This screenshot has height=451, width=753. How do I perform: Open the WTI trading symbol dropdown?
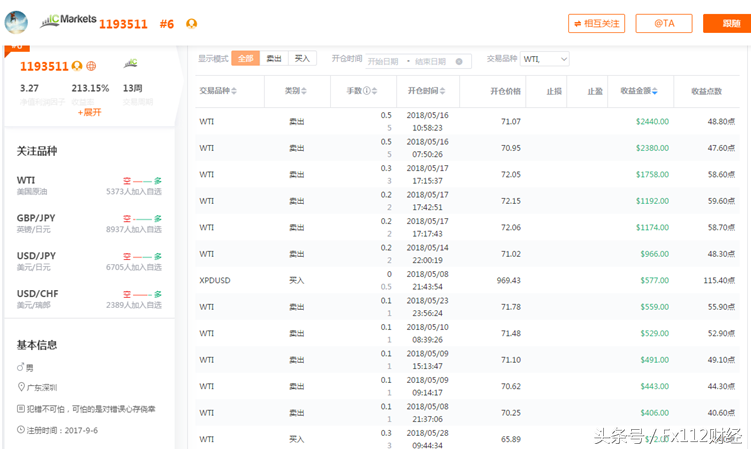pyautogui.click(x=545, y=59)
